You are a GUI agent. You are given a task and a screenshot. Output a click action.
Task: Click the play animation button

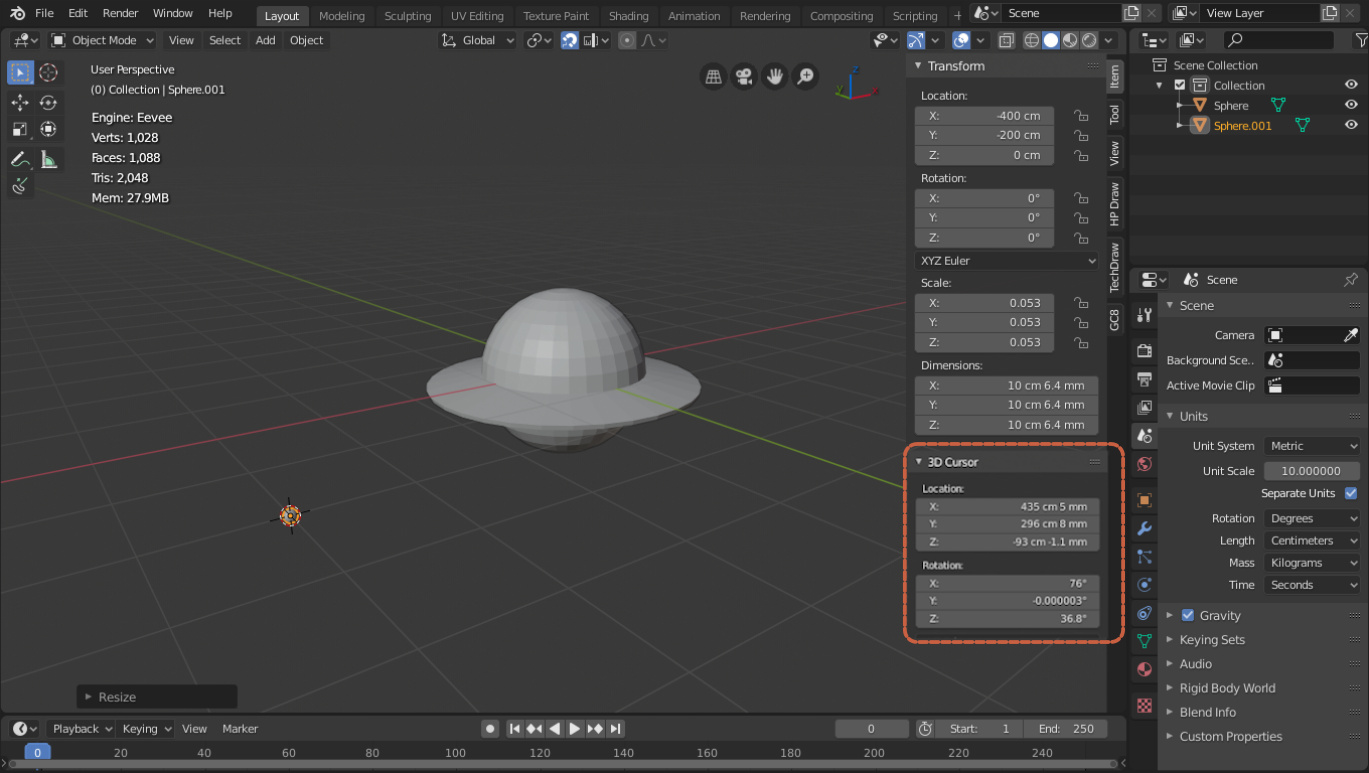tap(575, 729)
